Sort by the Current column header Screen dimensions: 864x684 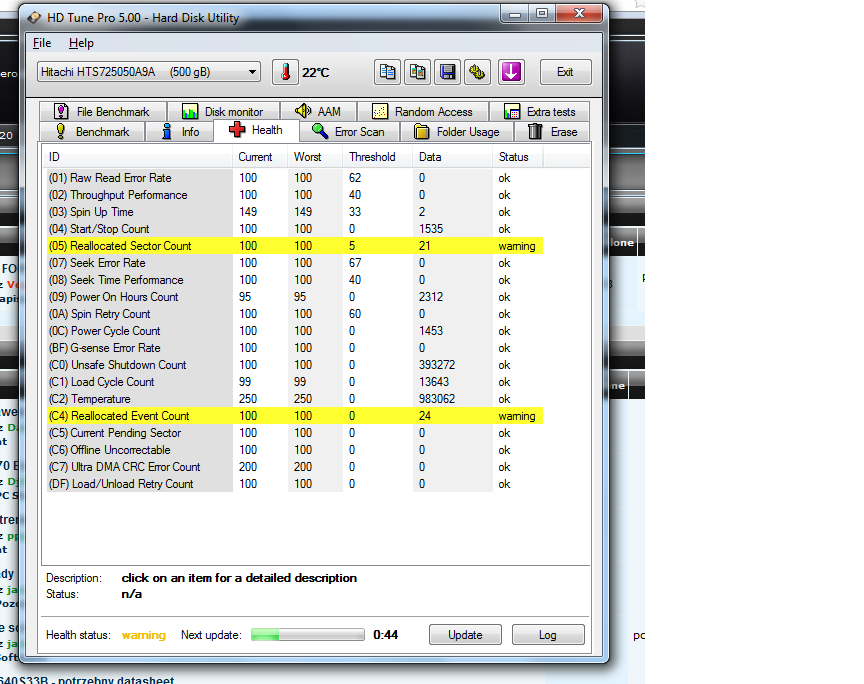click(x=260, y=157)
